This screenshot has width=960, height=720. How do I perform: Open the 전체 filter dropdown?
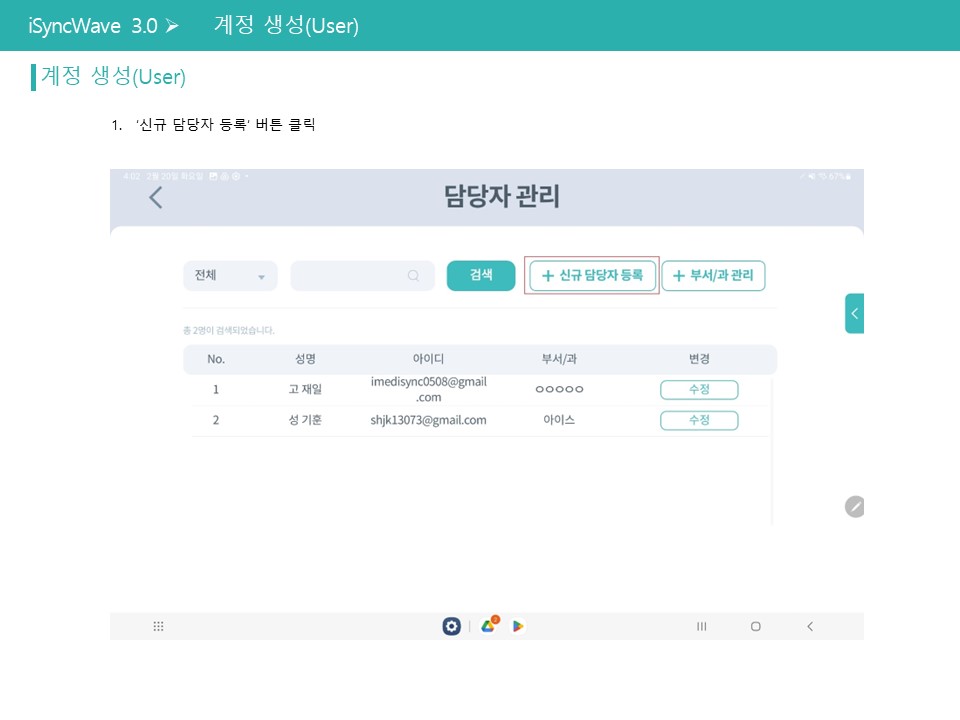(230, 275)
